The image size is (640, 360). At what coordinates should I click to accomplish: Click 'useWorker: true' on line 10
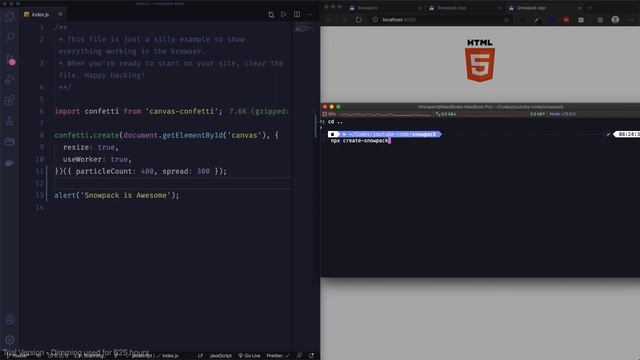coord(97,159)
